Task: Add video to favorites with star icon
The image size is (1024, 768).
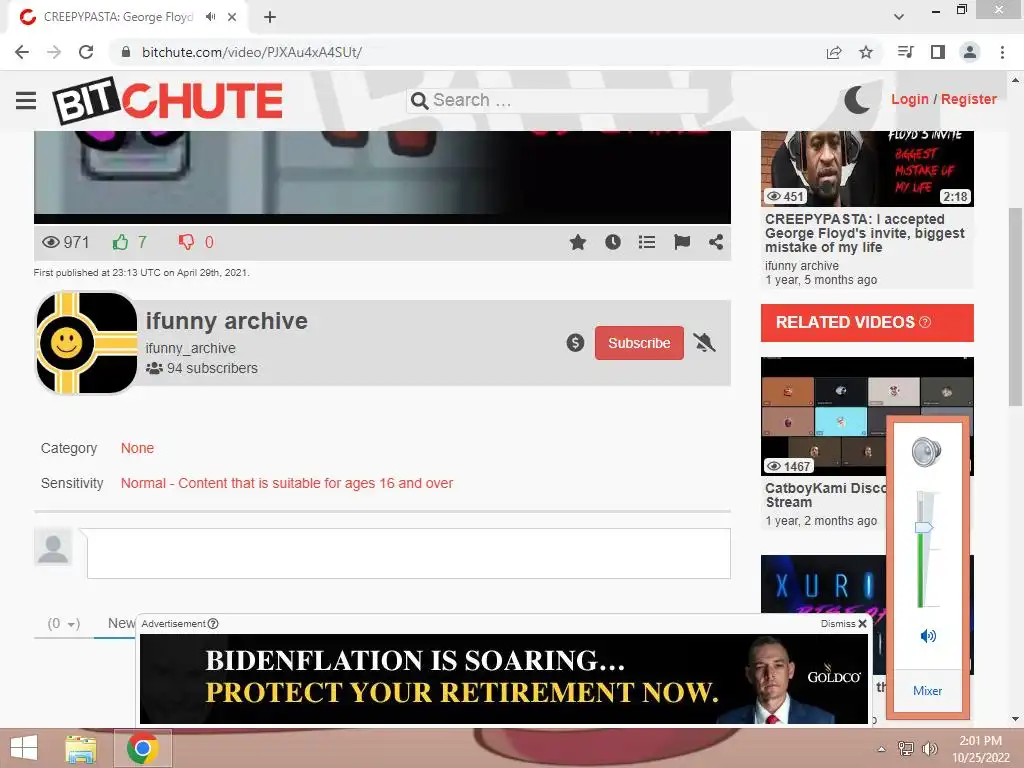Action: coord(578,242)
